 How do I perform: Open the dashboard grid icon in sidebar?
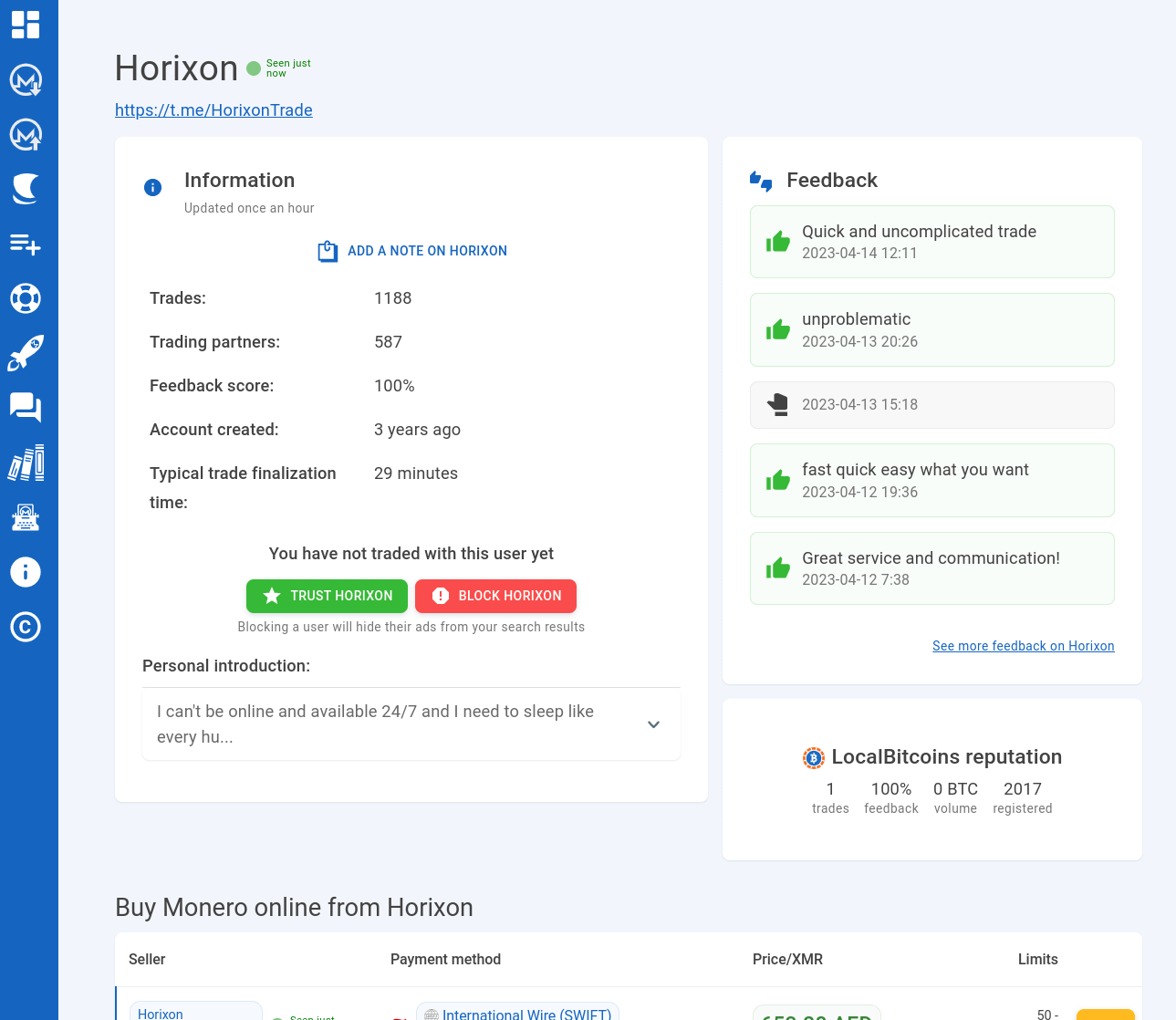(x=26, y=25)
